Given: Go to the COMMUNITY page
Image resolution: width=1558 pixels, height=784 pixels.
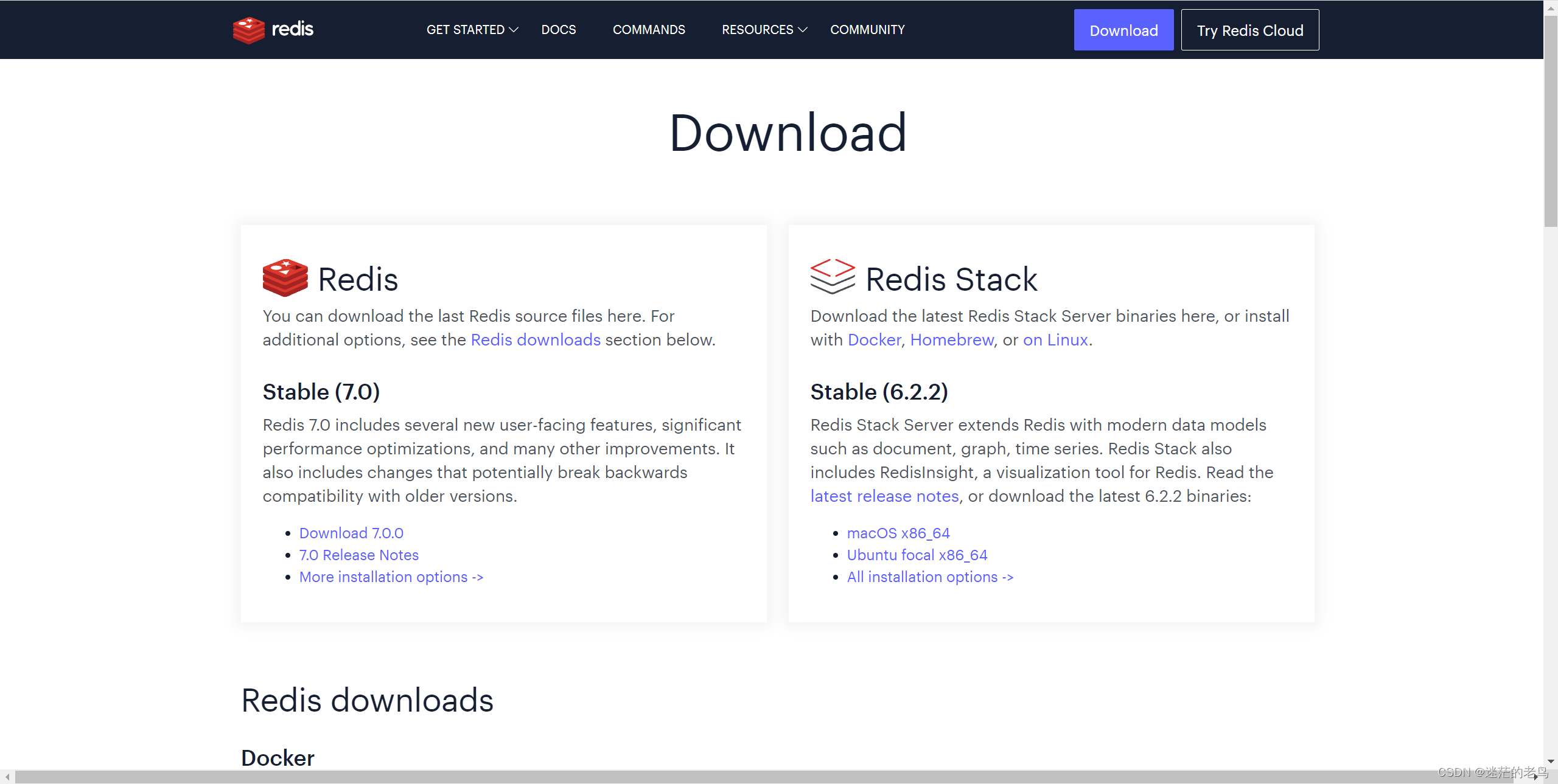Looking at the screenshot, I should 867,30.
